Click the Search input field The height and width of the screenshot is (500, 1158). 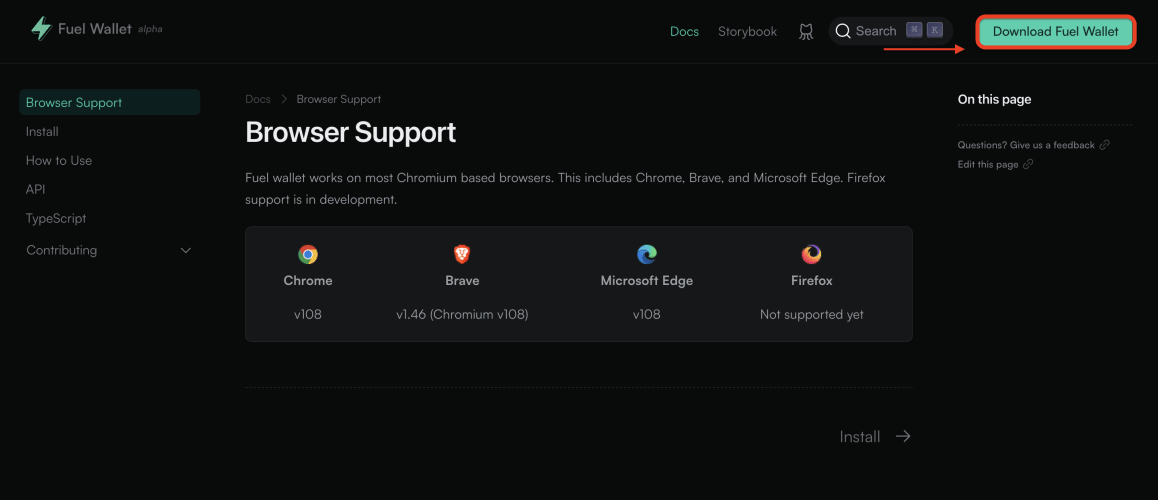(x=891, y=31)
